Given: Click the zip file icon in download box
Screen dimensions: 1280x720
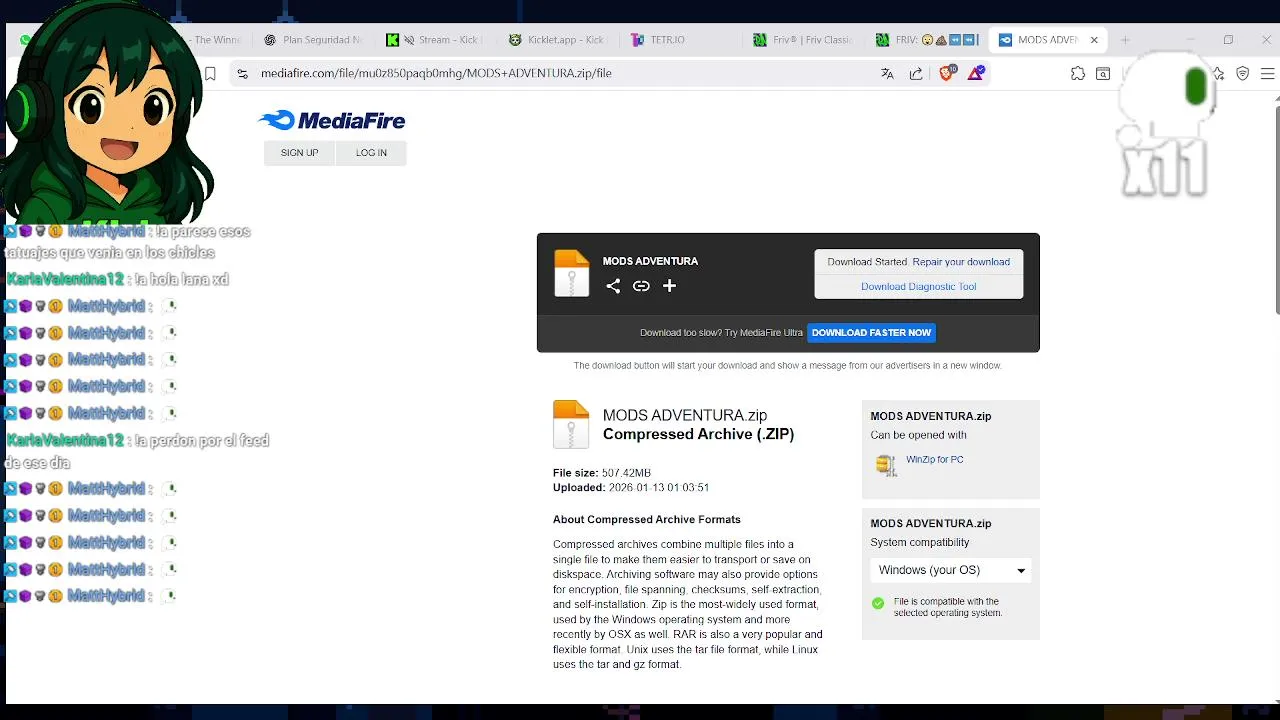Looking at the screenshot, I should [571, 273].
